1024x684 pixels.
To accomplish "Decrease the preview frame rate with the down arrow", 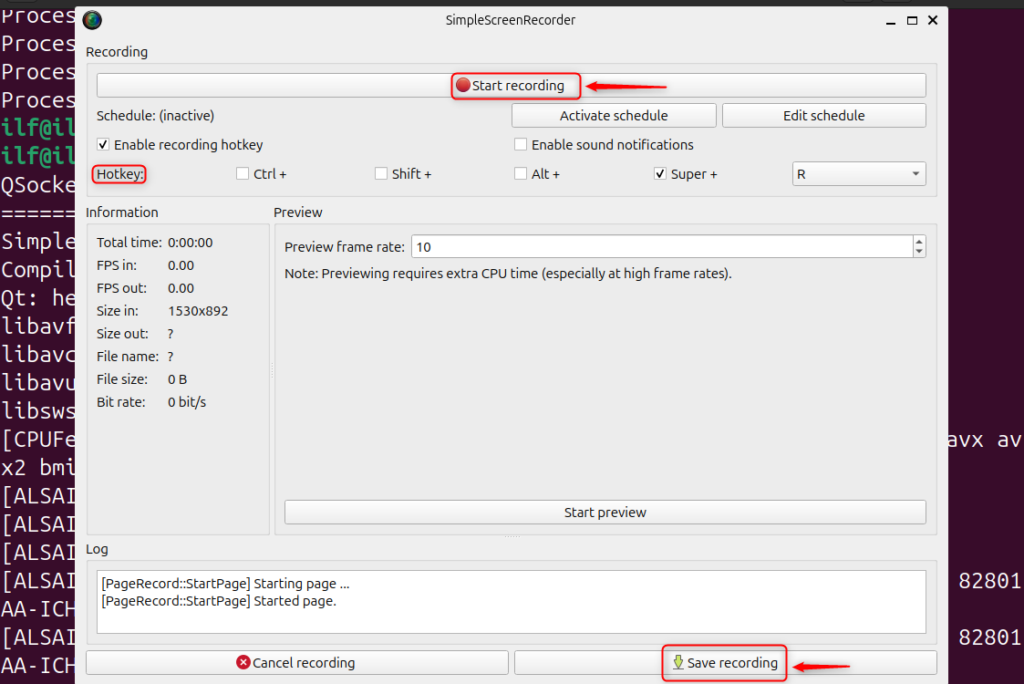I will (x=918, y=250).
